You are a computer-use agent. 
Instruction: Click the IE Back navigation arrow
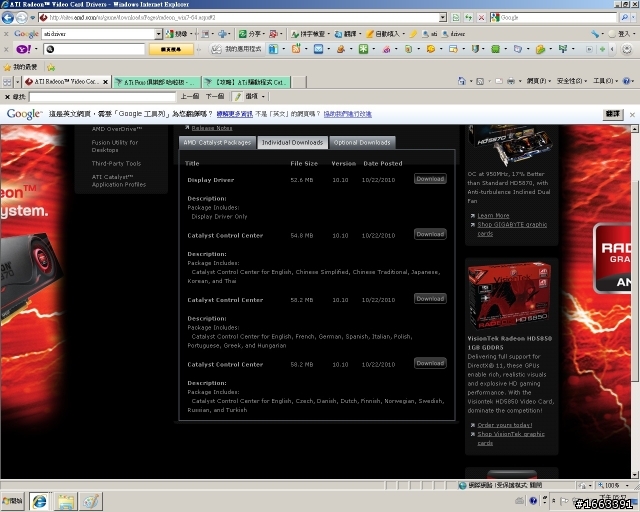pyautogui.click(x=8, y=18)
